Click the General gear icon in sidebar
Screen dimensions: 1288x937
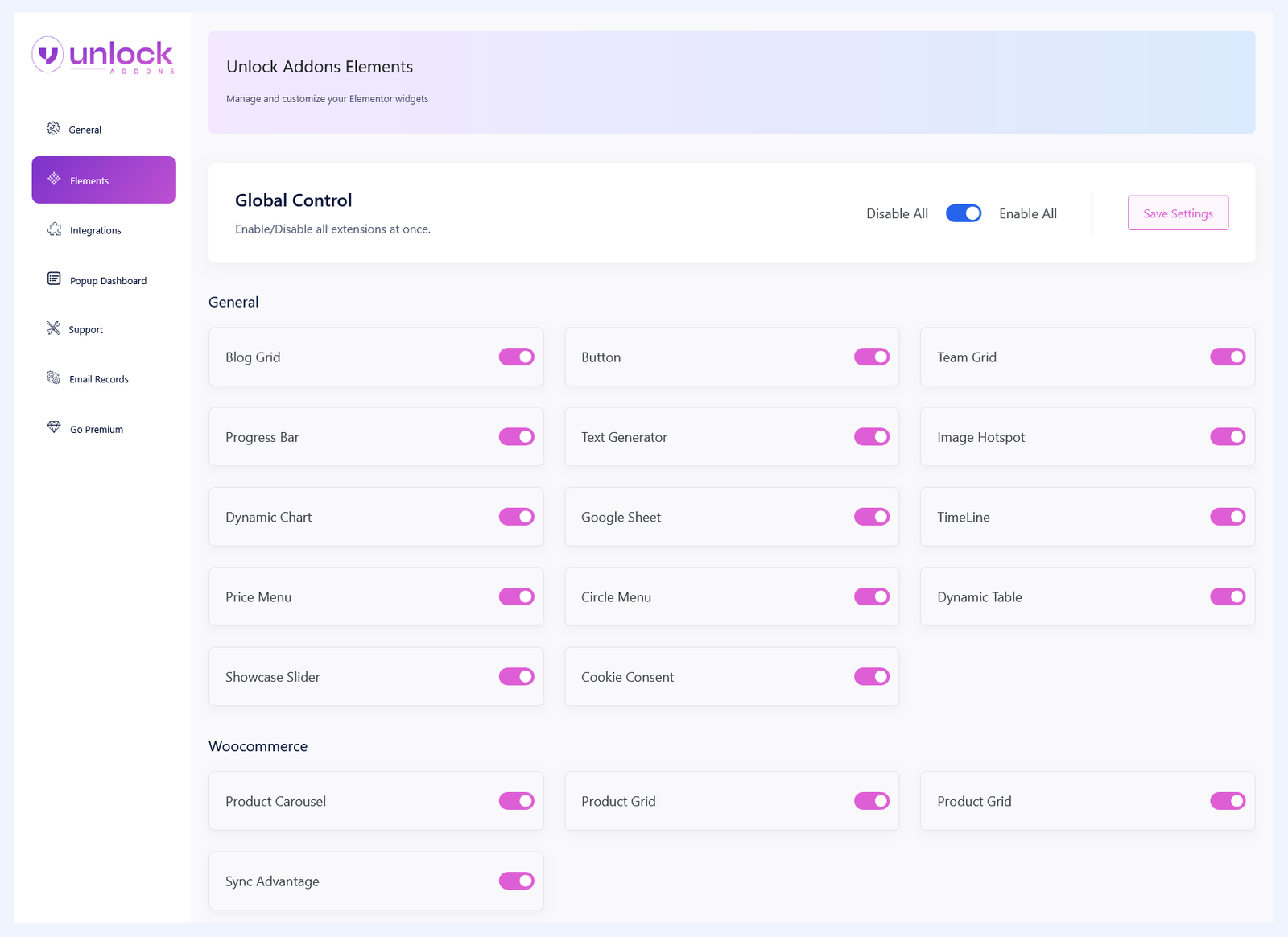tap(53, 129)
